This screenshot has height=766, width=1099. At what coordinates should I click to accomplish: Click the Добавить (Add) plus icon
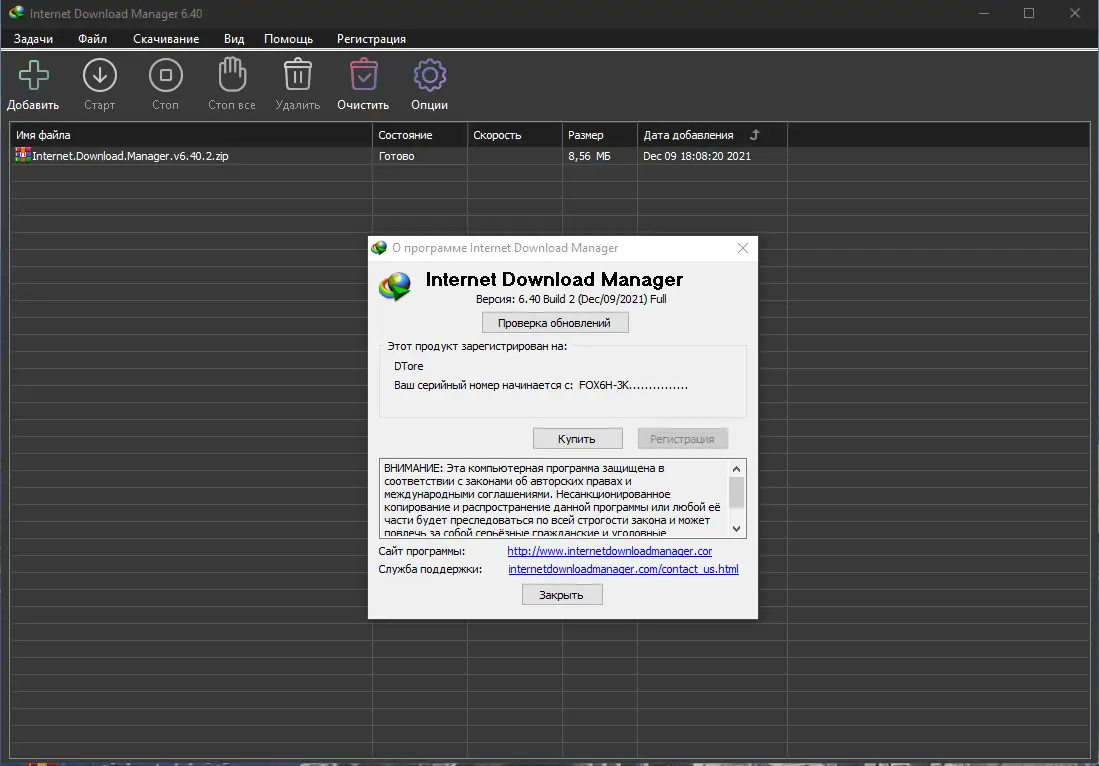click(34, 76)
